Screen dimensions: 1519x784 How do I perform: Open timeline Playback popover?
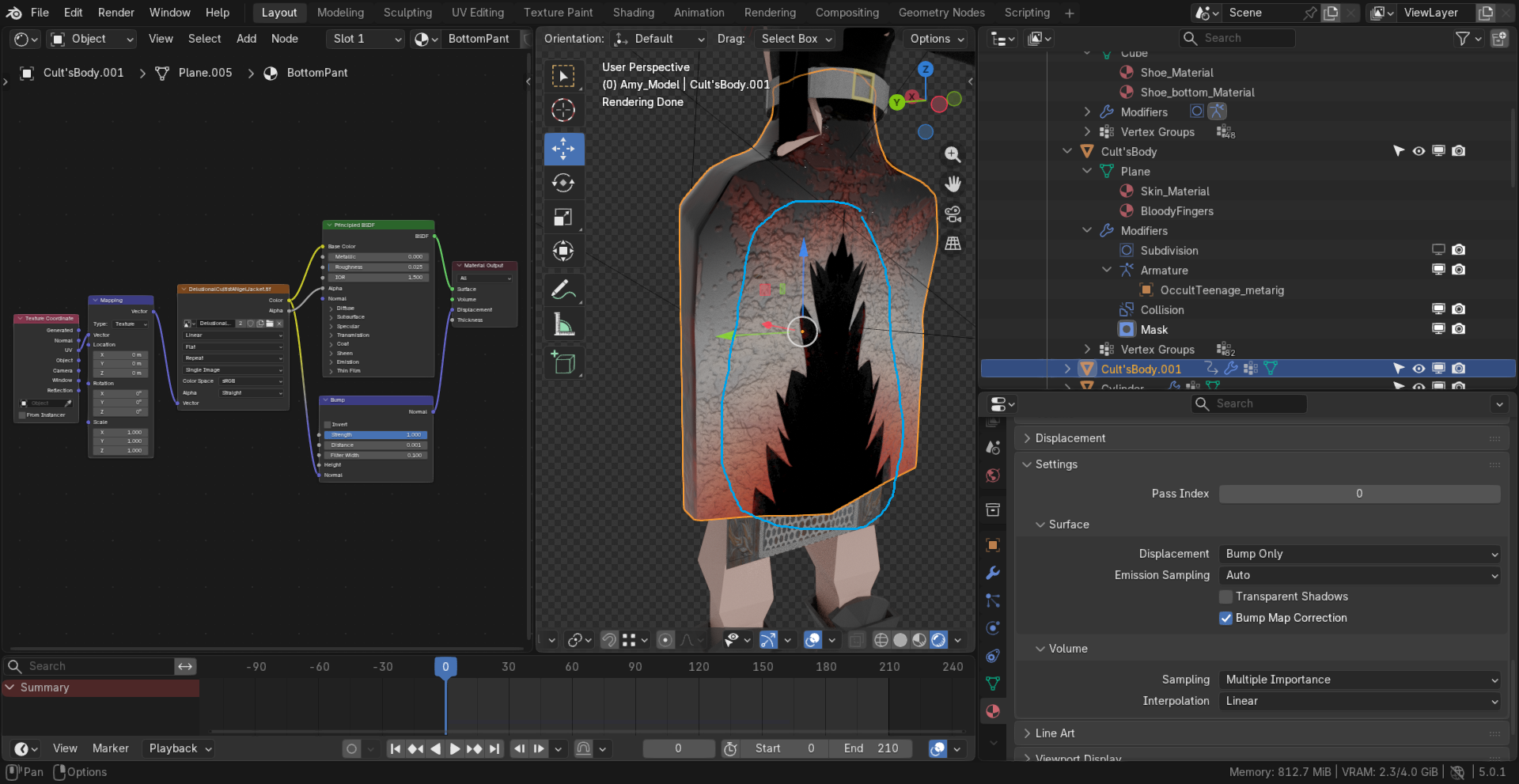180,748
